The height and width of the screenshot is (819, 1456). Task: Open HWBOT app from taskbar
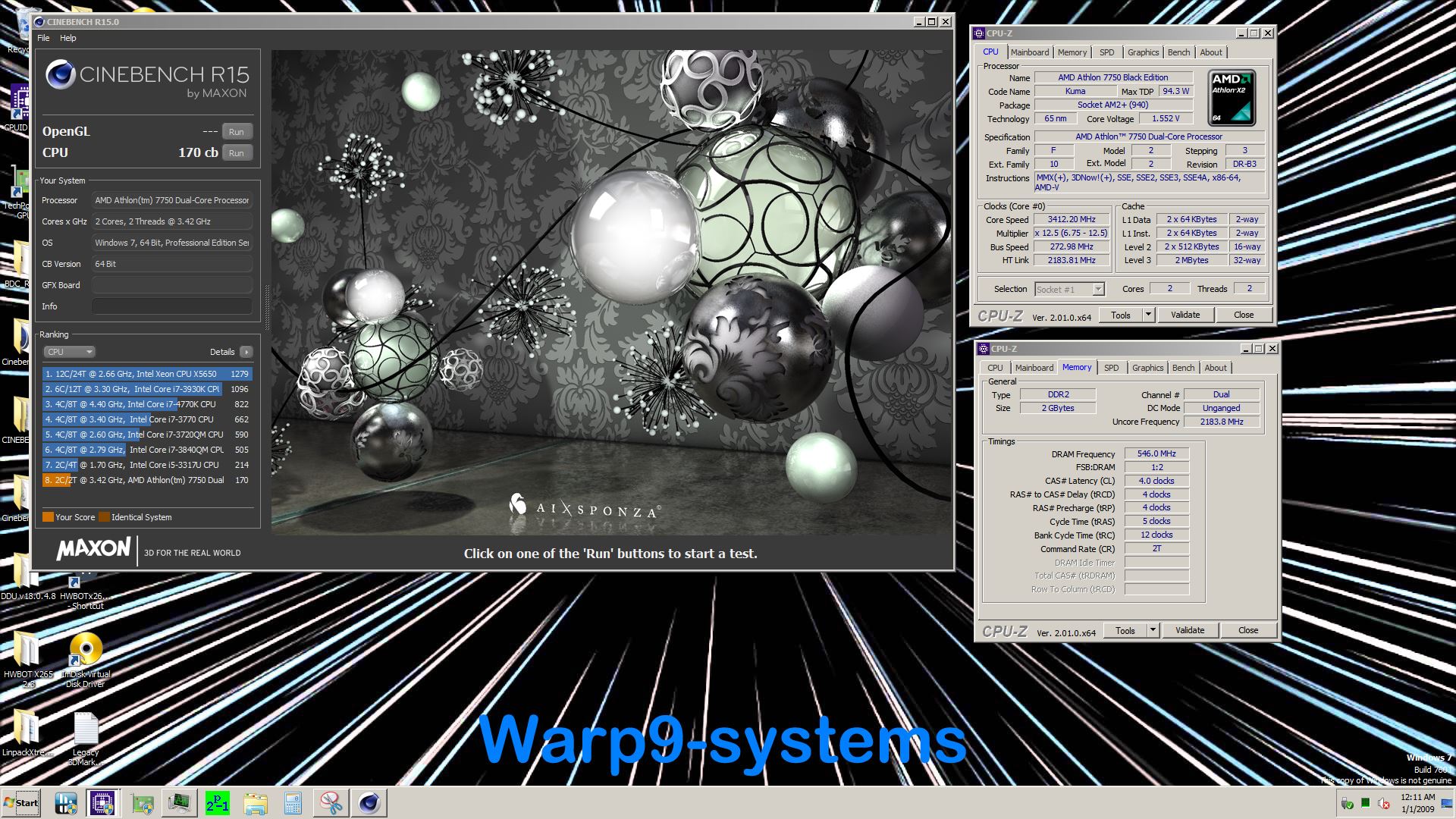(x=66, y=803)
